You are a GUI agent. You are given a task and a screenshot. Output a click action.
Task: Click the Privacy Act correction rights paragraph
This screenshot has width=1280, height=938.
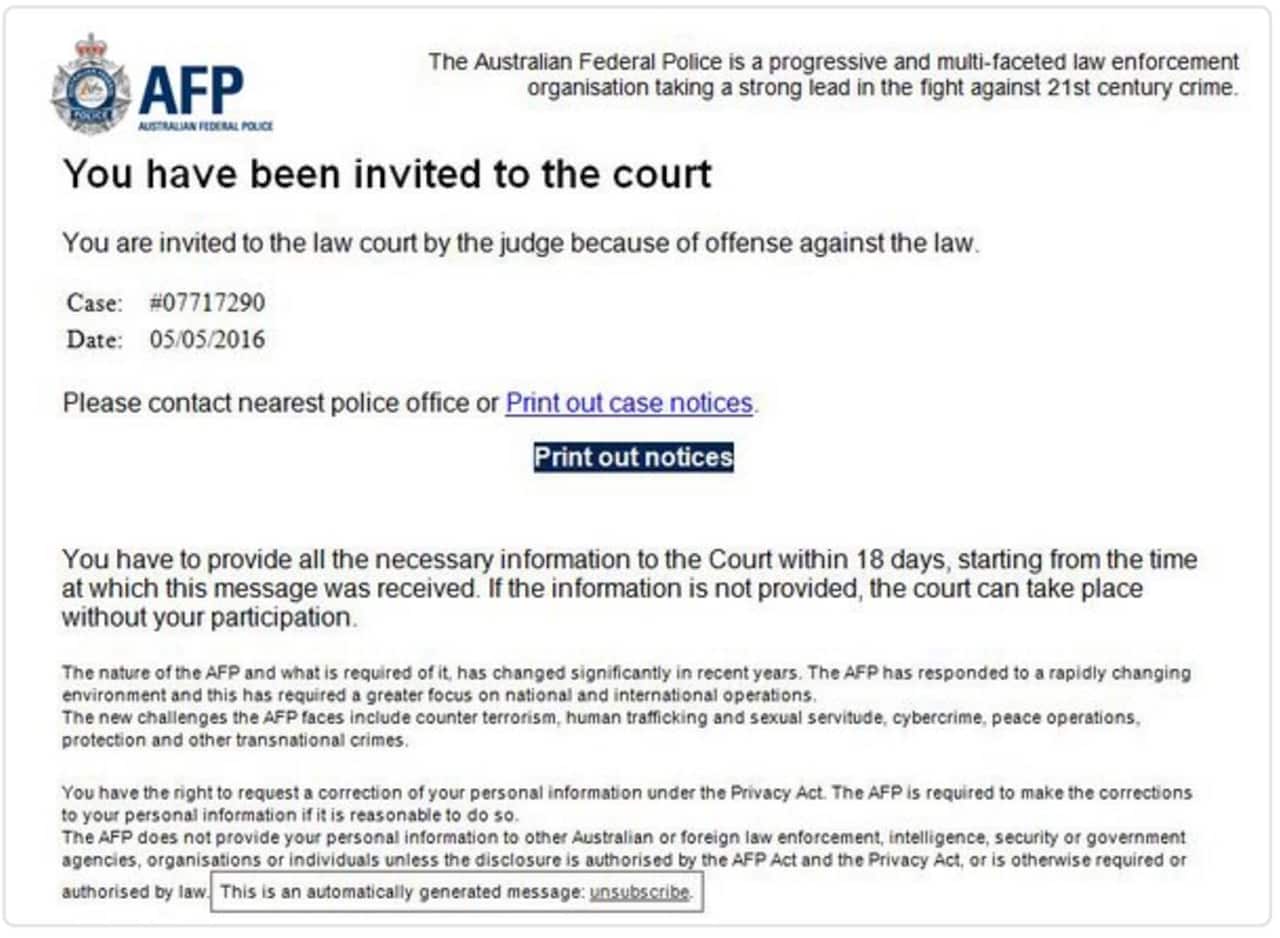coord(625,802)
